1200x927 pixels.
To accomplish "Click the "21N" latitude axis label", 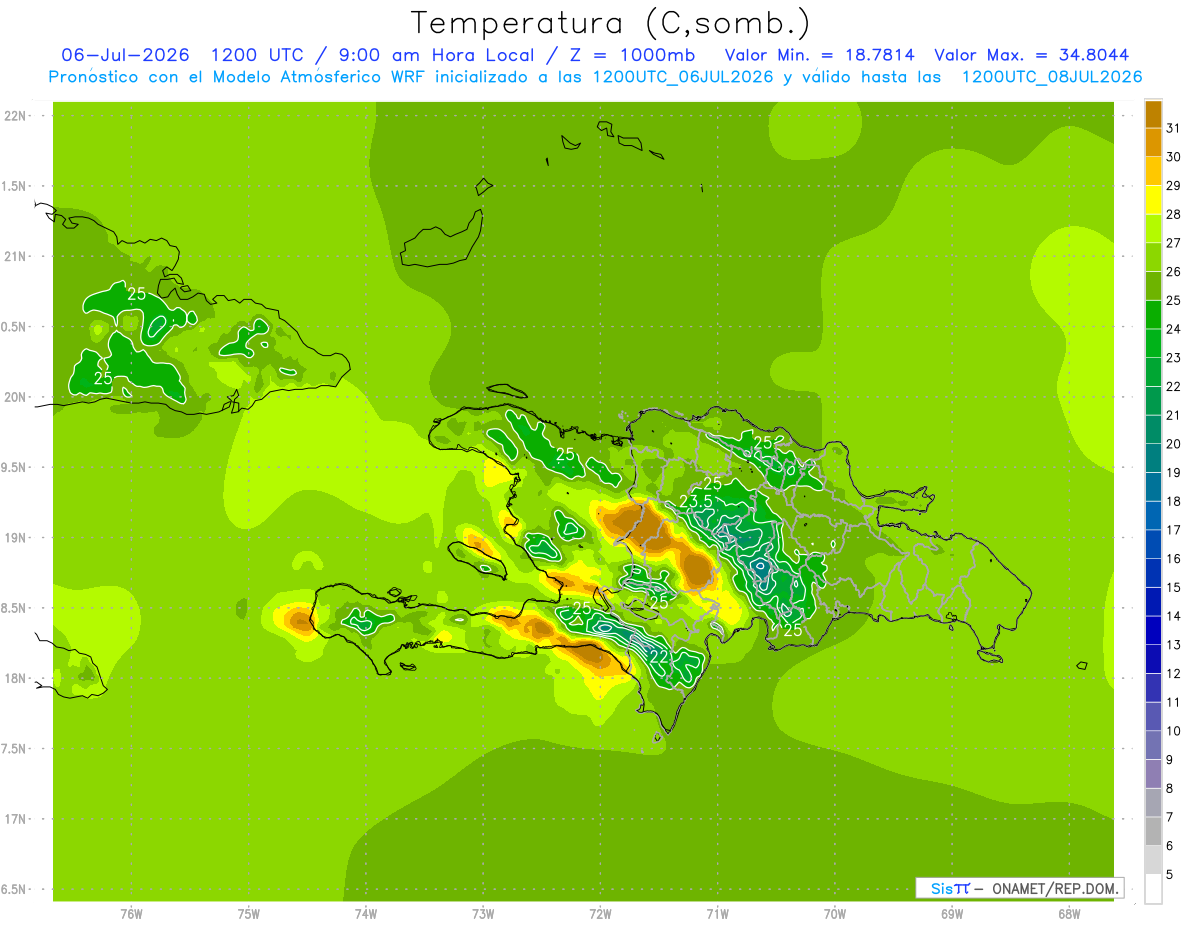I will 16,256.
